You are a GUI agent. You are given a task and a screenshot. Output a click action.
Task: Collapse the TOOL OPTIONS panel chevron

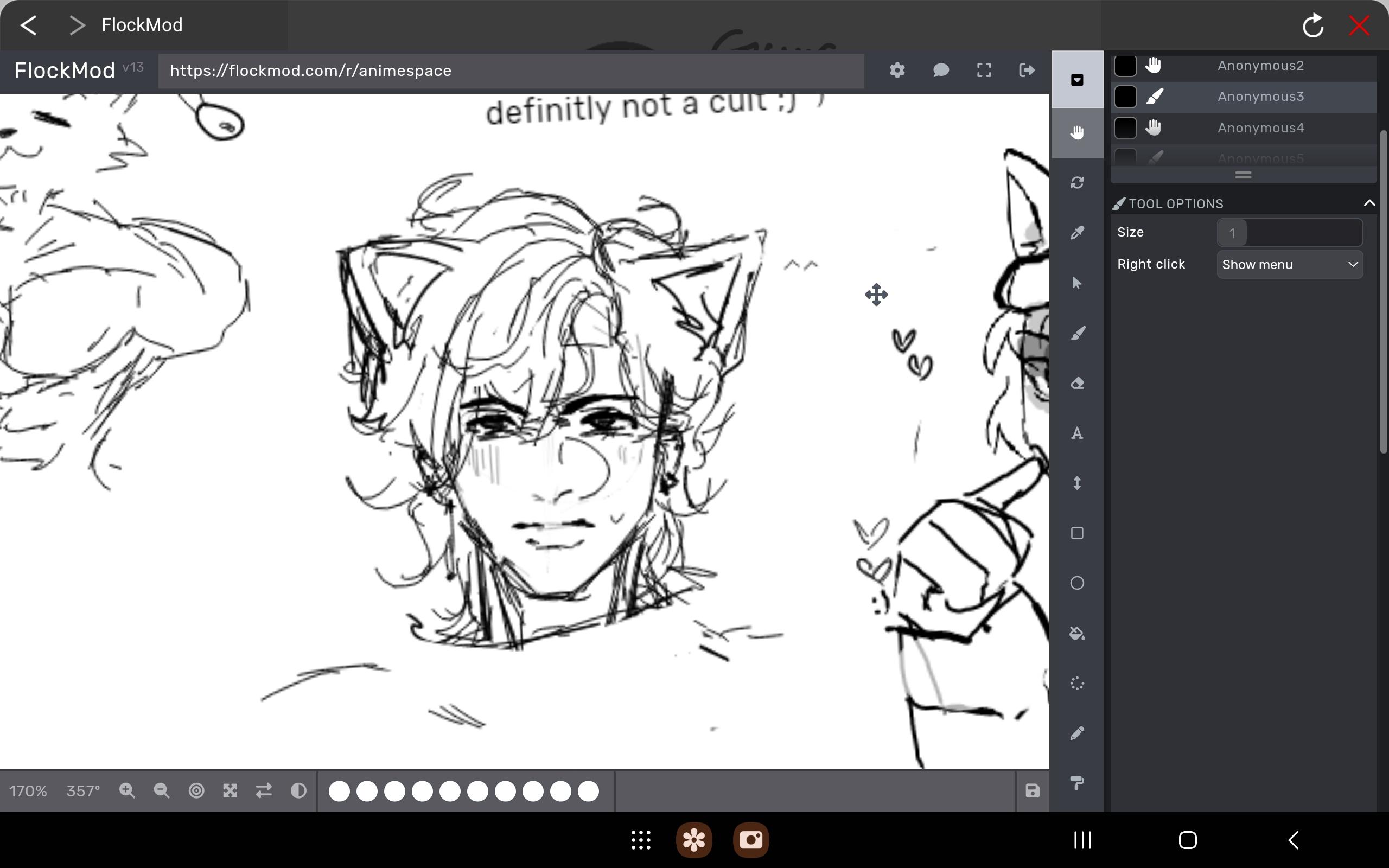(1369, 203)
